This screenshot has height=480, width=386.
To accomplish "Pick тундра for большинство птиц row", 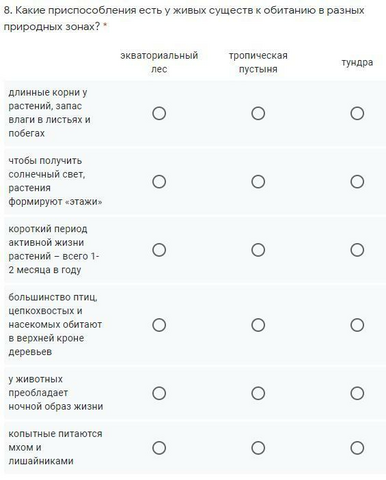I will pos(357,325).
